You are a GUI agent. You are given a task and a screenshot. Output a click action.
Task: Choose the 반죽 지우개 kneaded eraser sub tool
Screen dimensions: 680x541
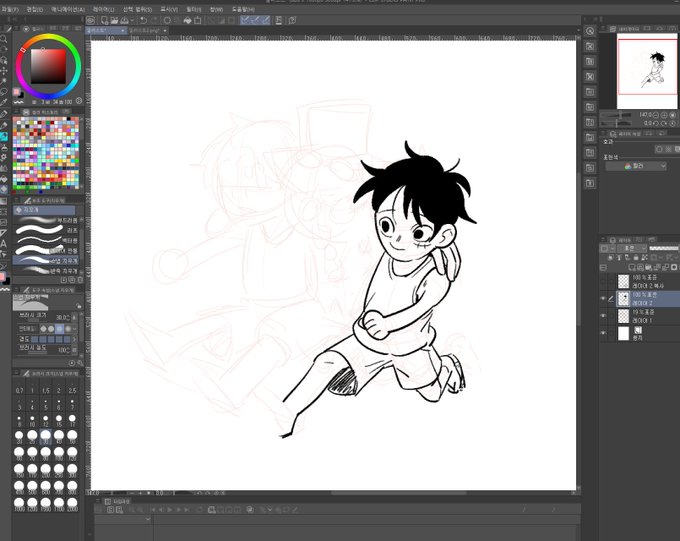(x=46, y=271)
